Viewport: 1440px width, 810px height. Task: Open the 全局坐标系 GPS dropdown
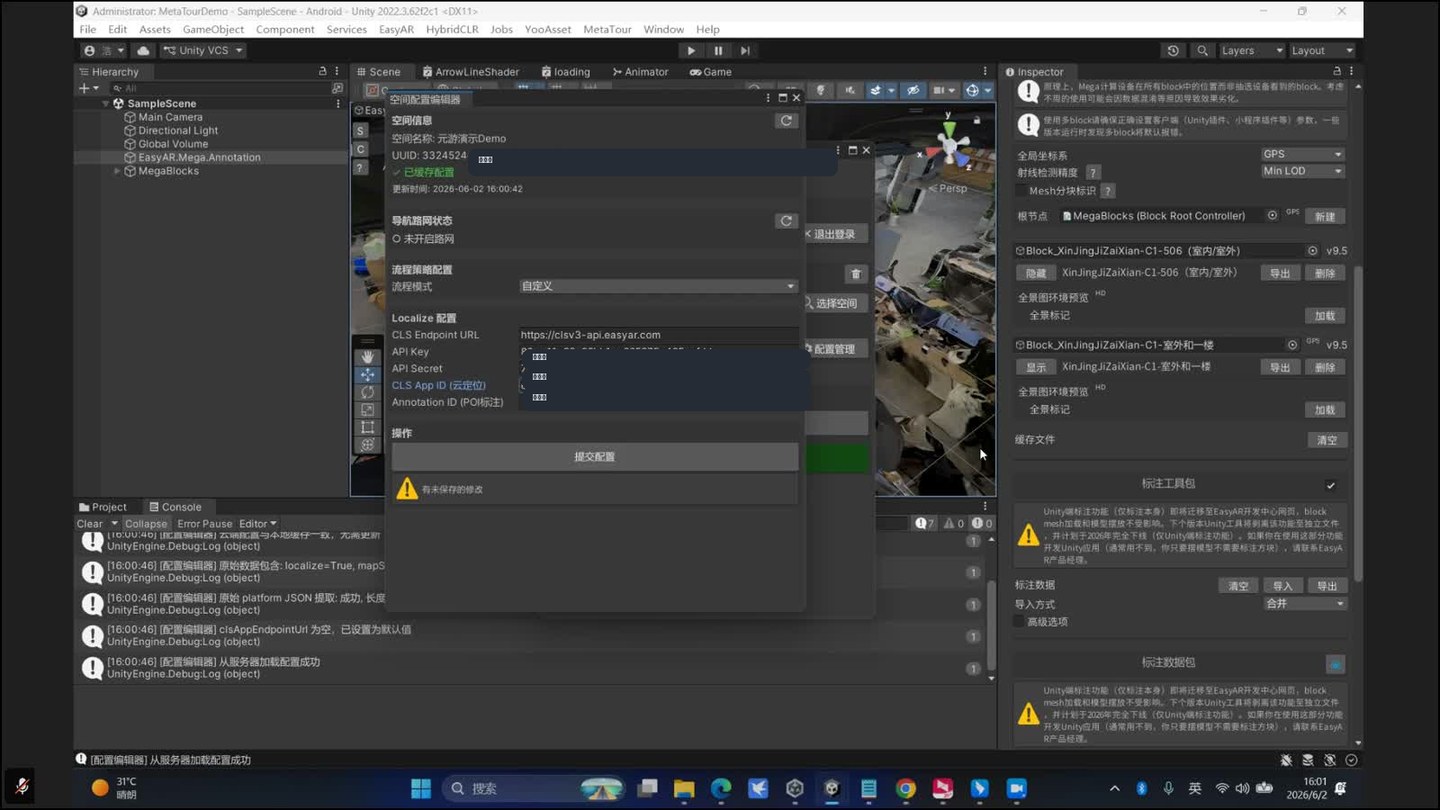point(1302,154)
